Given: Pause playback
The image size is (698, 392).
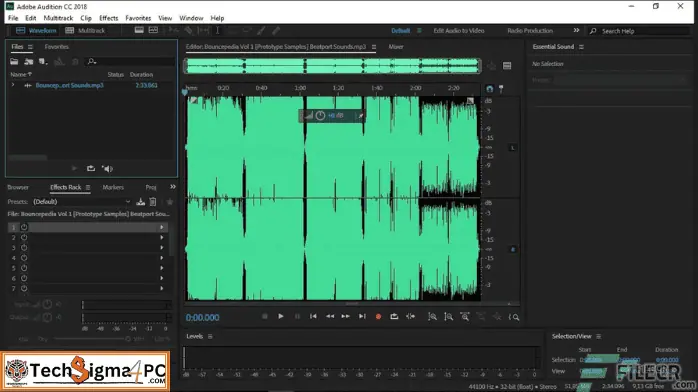Looking at the screenshot, I should (297, 316).
